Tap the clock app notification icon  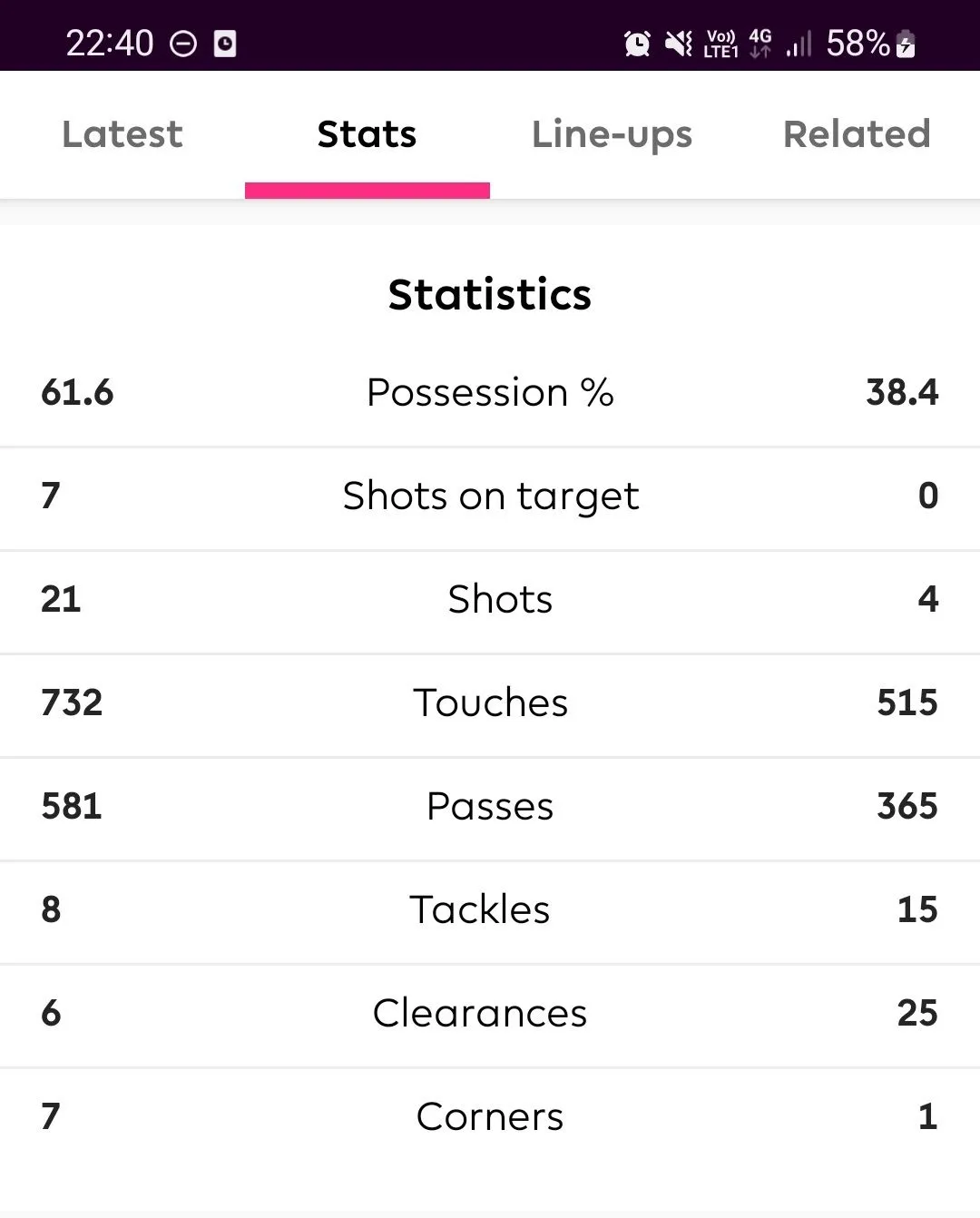pyautogui.click(x=225, y=44)
